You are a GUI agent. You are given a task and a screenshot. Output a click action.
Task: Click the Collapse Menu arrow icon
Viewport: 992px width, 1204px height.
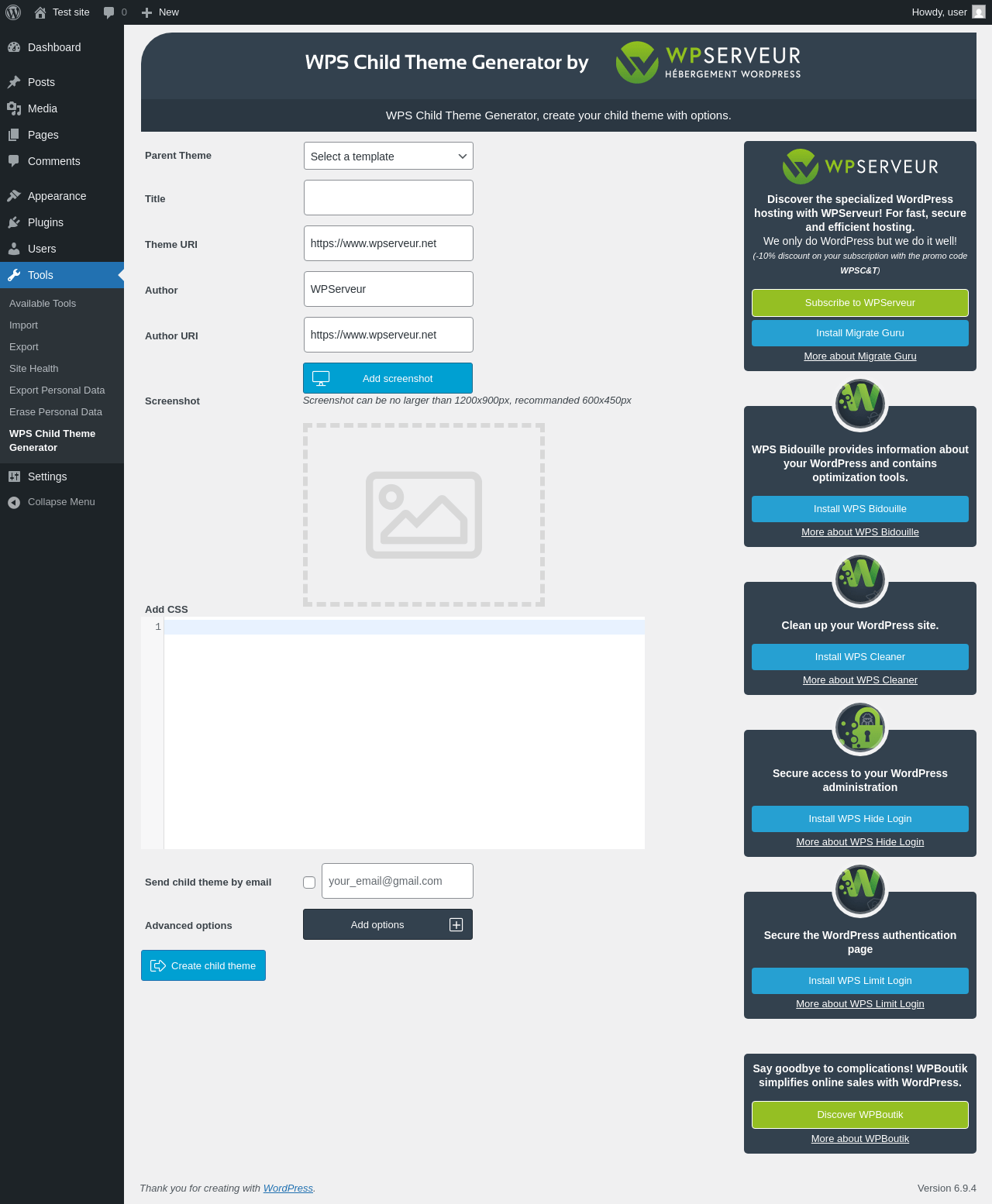point(14,502)
